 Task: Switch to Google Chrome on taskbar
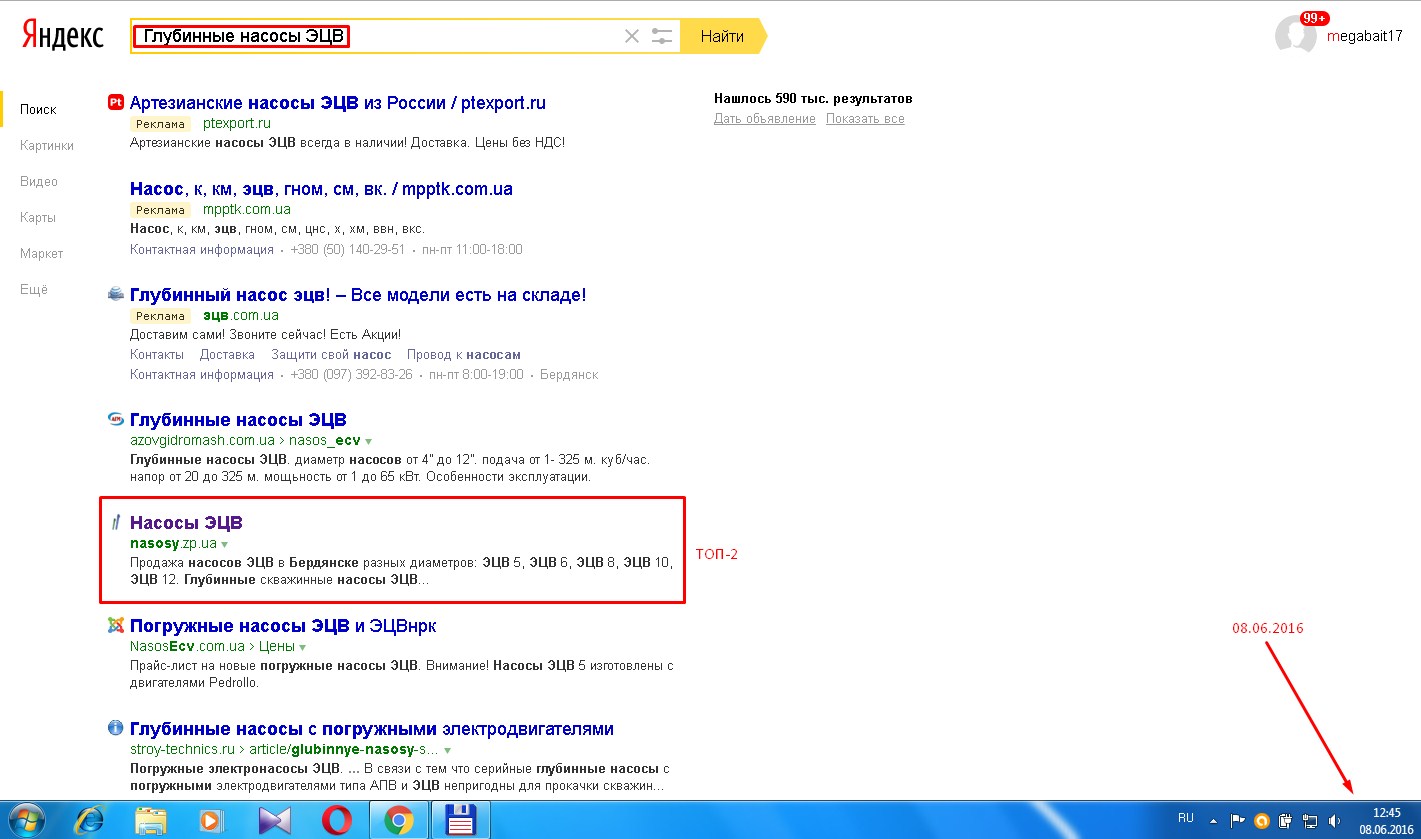[x=398, y=820]
